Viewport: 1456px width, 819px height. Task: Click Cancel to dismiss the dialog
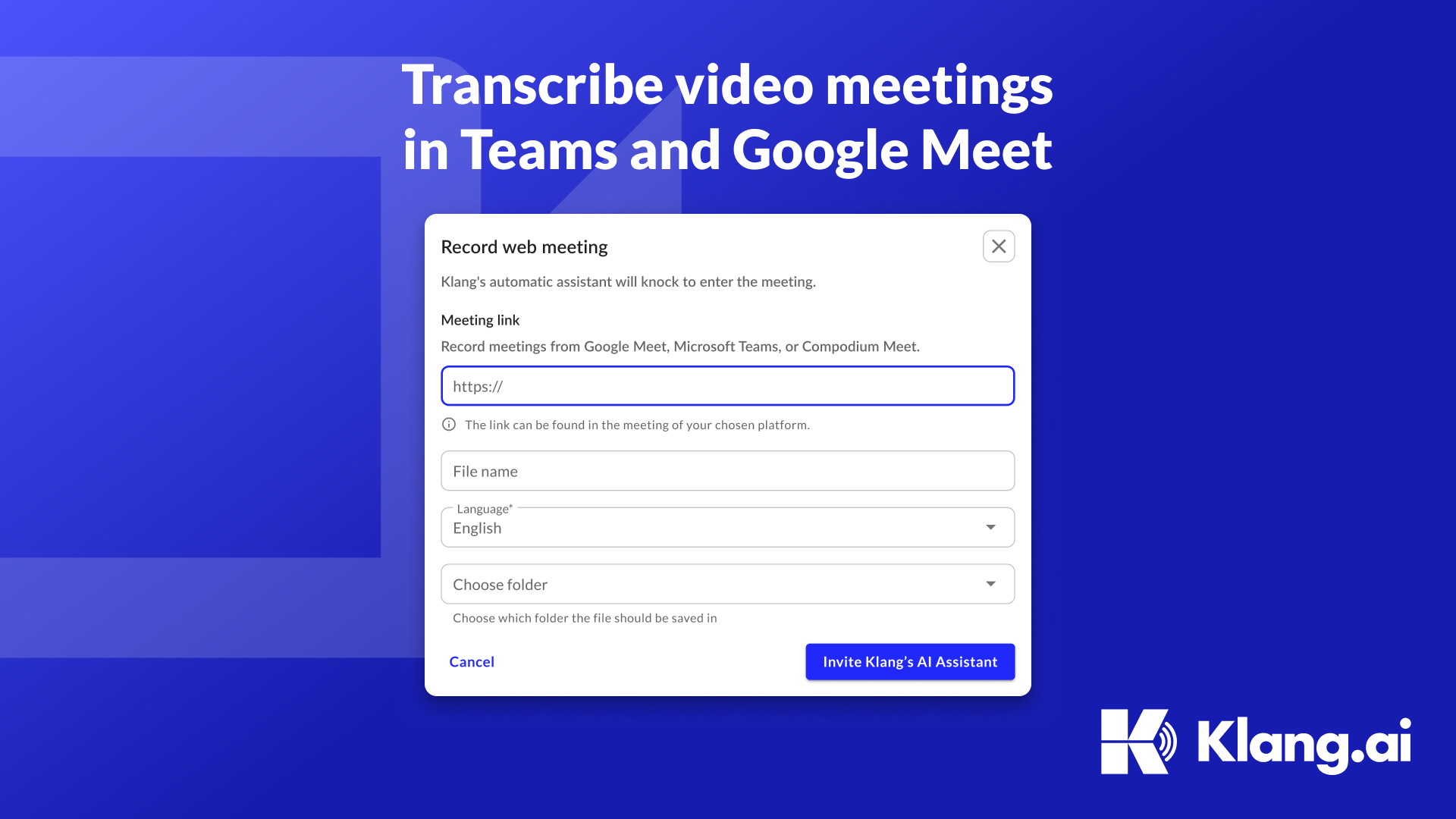click(472, 661)
